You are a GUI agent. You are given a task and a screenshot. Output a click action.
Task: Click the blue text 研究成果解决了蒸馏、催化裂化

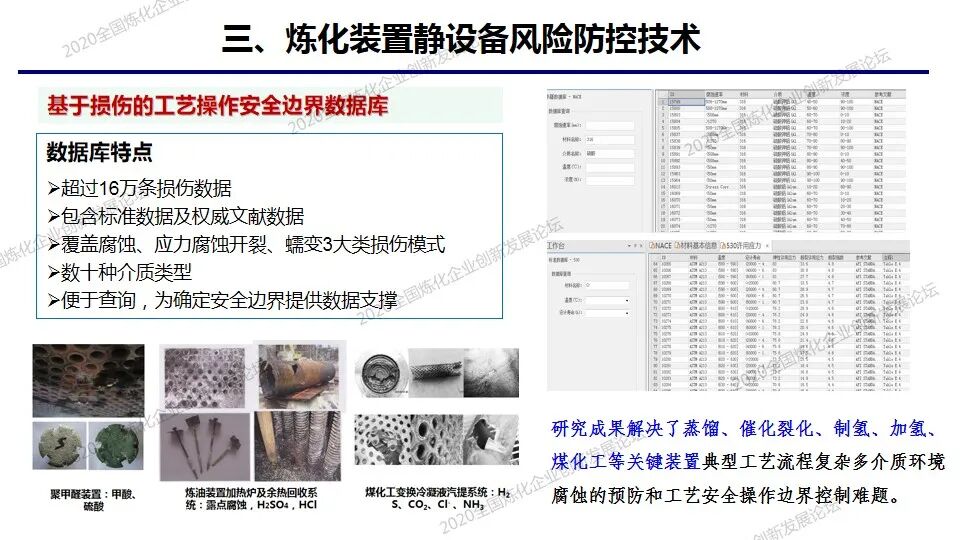(742, 429)
